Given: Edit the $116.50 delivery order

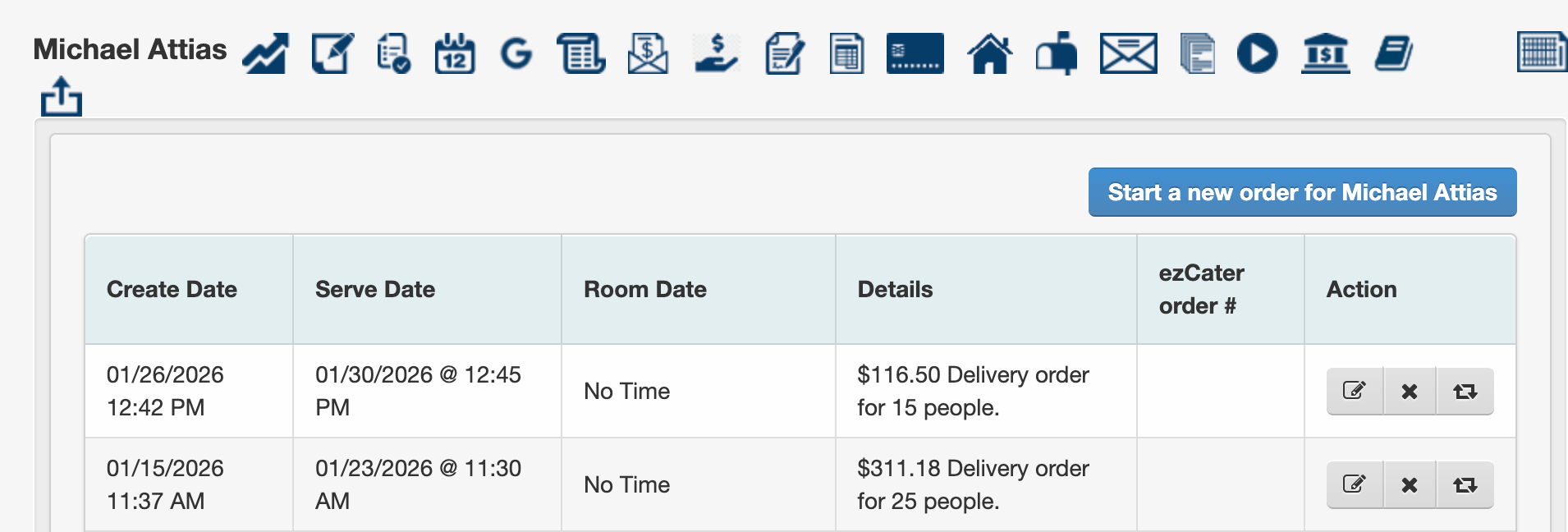Looking at the screenshot, I should [x=1355, y=391].
